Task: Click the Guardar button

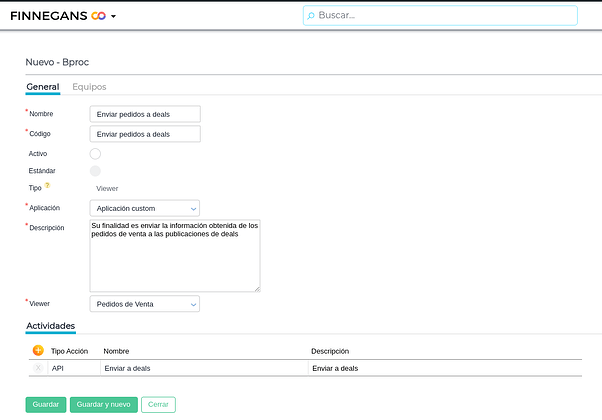Action: coord(46,405)
